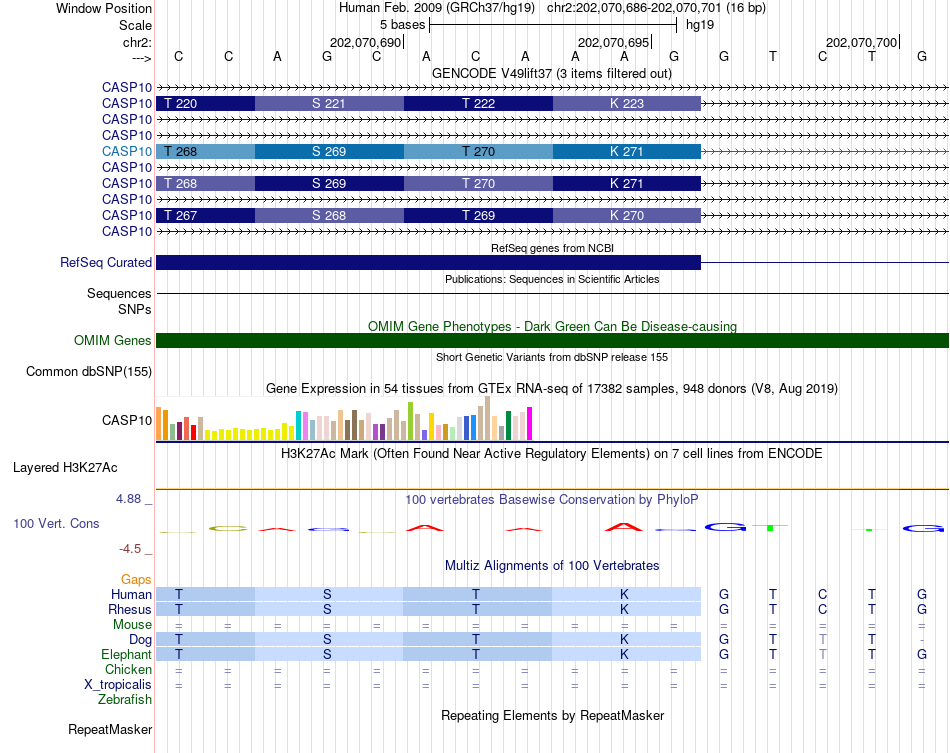Select the Mouse species label
Image resolution: width=950 pixels, height=753 pixels.
pyautogui.click(x=132, y=625)
